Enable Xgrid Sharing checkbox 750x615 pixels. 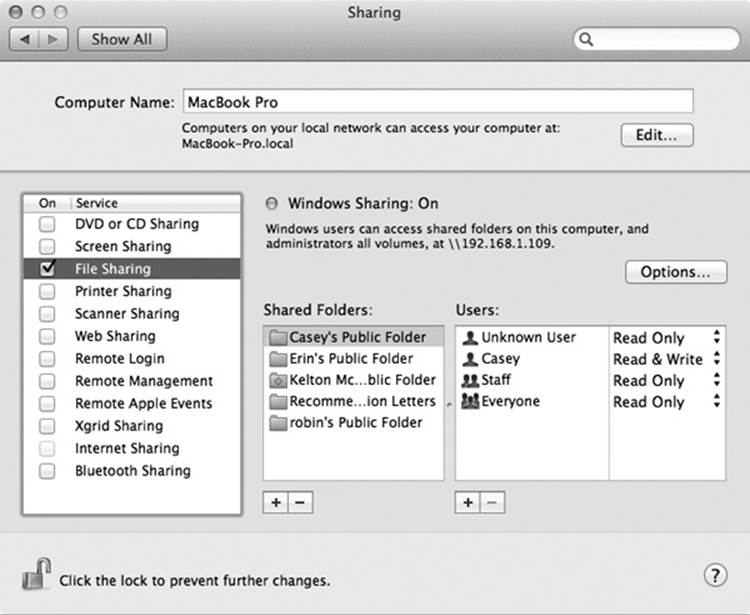47,426
